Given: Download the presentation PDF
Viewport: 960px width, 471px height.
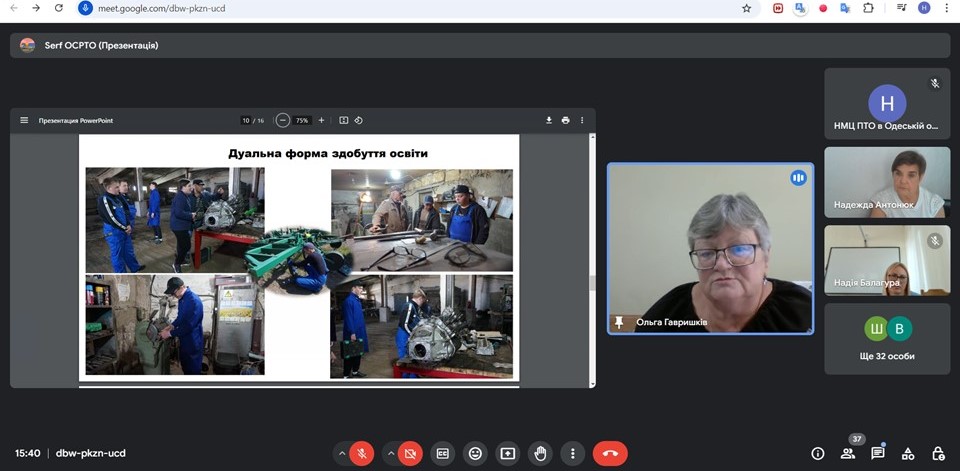Looking at the screenshot, I should click(x=549, y=120).
